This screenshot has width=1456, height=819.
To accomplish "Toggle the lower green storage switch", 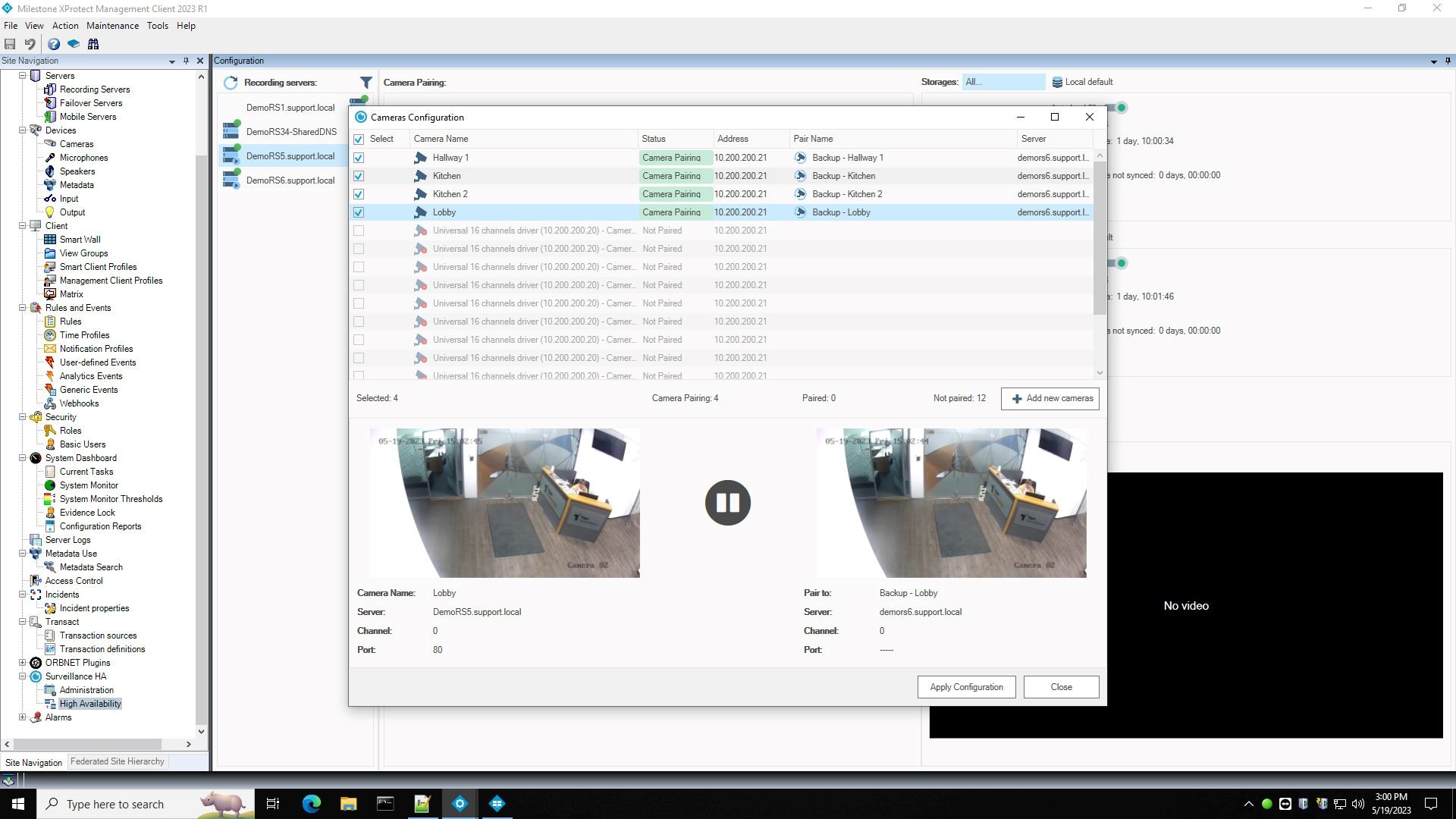I will point(1118,263).
